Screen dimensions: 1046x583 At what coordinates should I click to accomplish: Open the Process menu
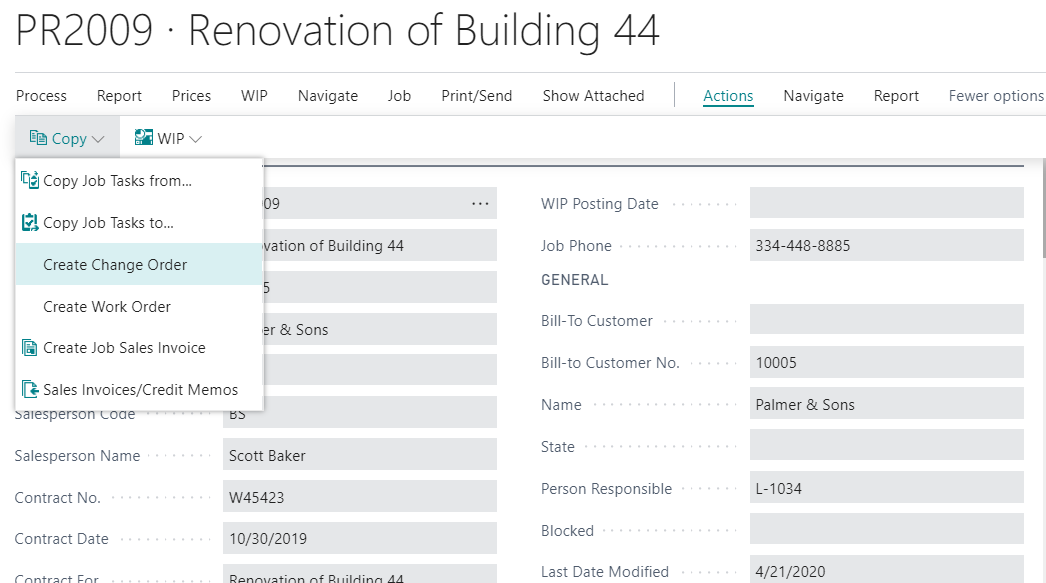pos(41,96)
